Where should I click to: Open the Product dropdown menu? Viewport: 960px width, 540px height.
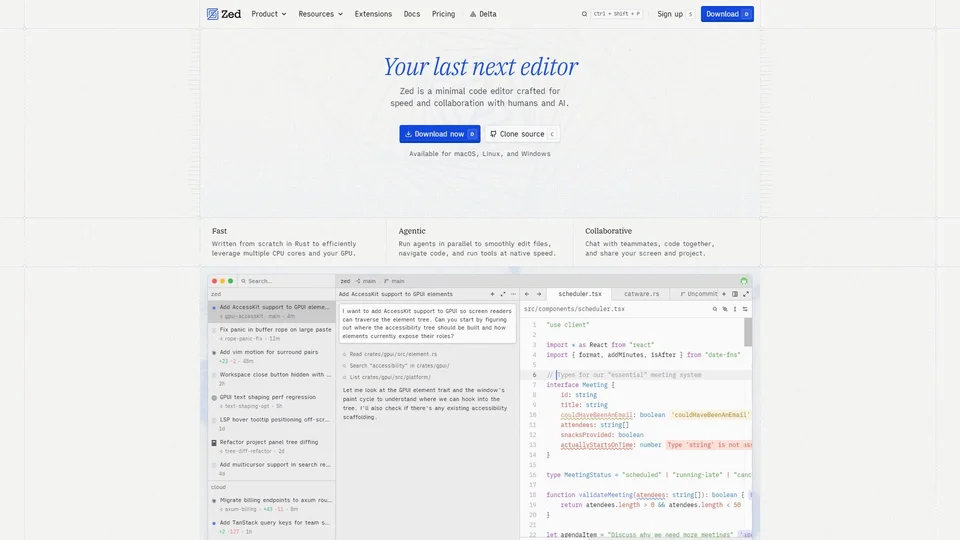269,14
